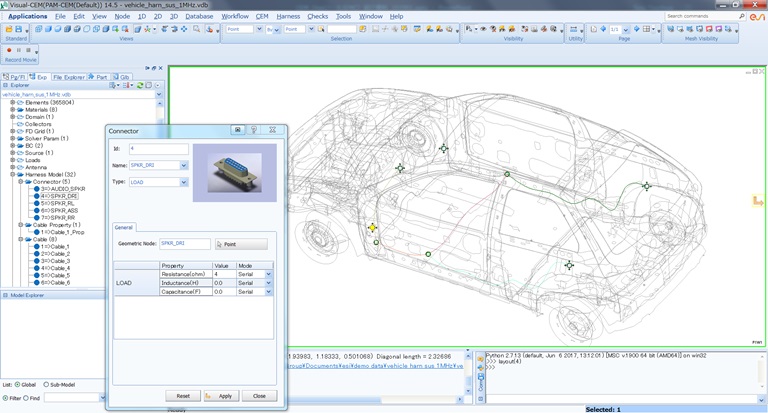768x413 pixels.
Task: Click the view axes triad icon in Views toolbar
Action: coord(147,29)
